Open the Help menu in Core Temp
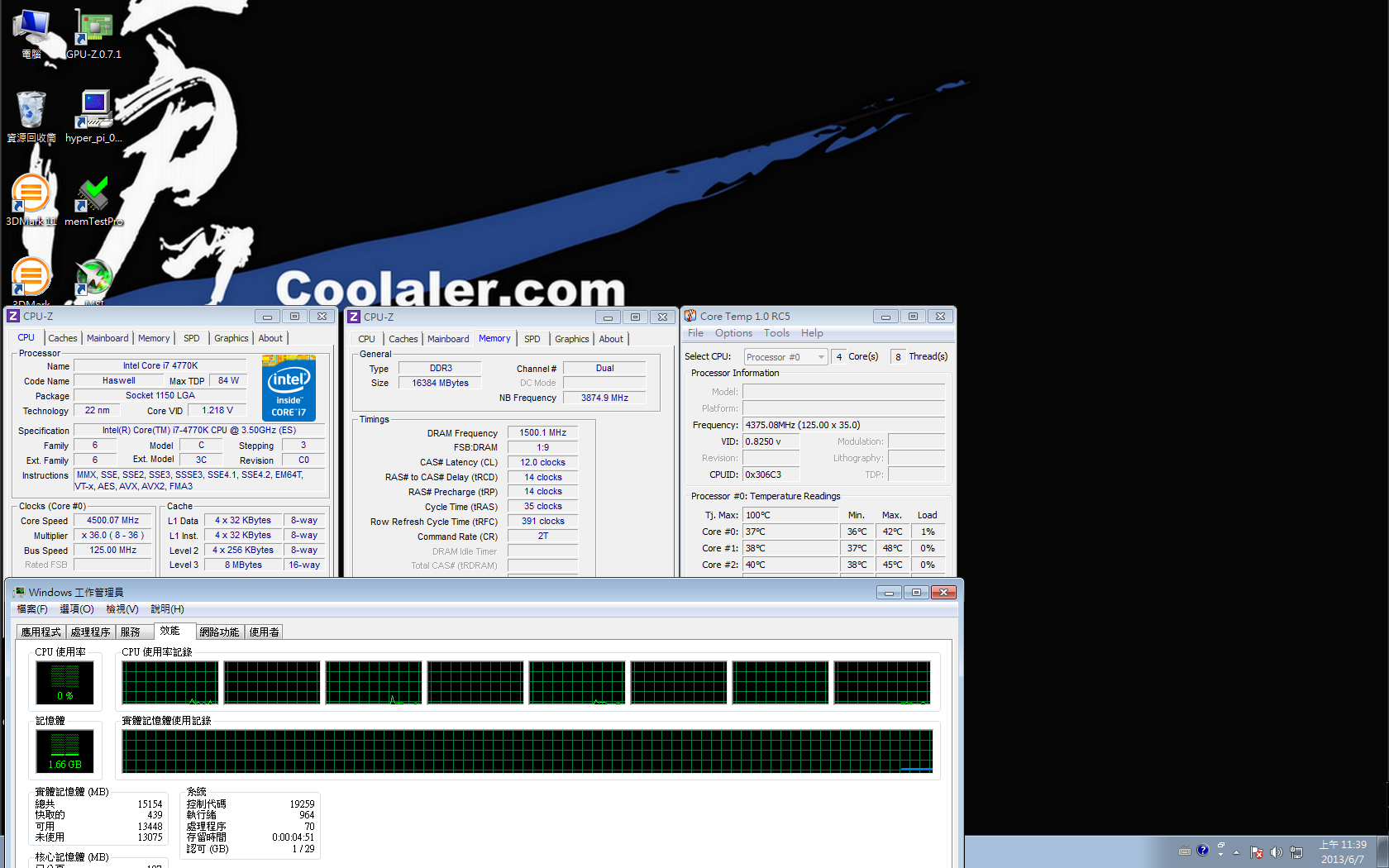The height and width of the screenshot is (868, 1389). (812, 333)
